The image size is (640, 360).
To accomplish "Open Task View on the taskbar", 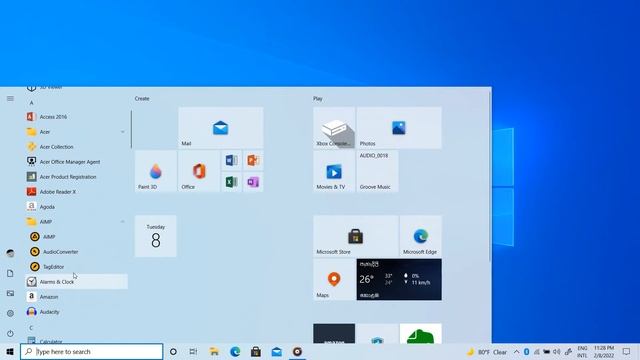I will (193, 351).
